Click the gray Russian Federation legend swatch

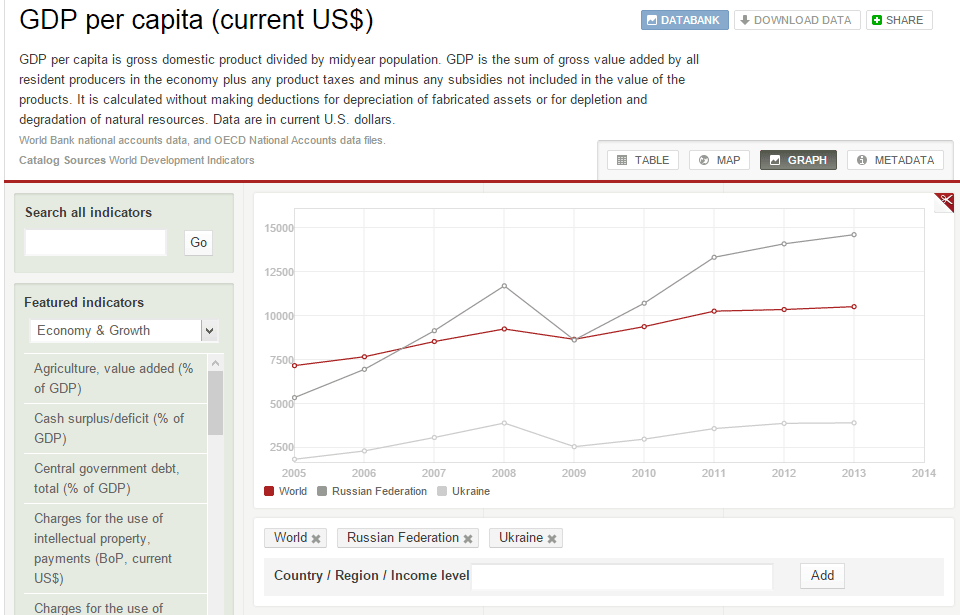click(322, 491)
